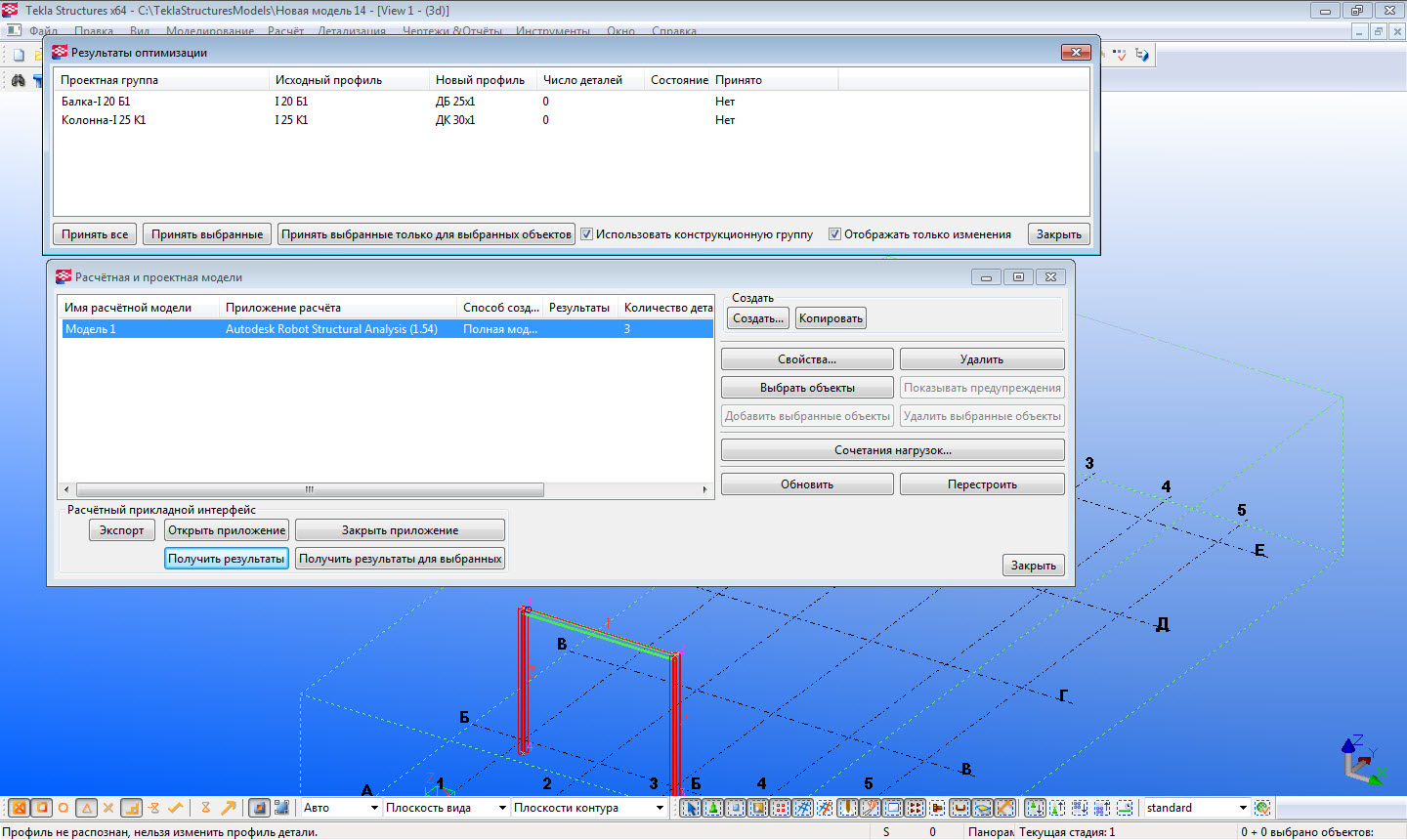Open the 'Справка' menu
Viewport: 1407px width, 840px height.
(673, 31)
